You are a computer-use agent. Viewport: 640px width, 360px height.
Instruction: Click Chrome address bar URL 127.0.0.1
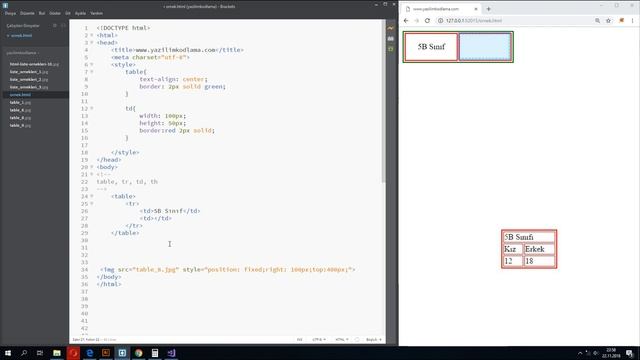pyautogui.click(x=473, y=20)
